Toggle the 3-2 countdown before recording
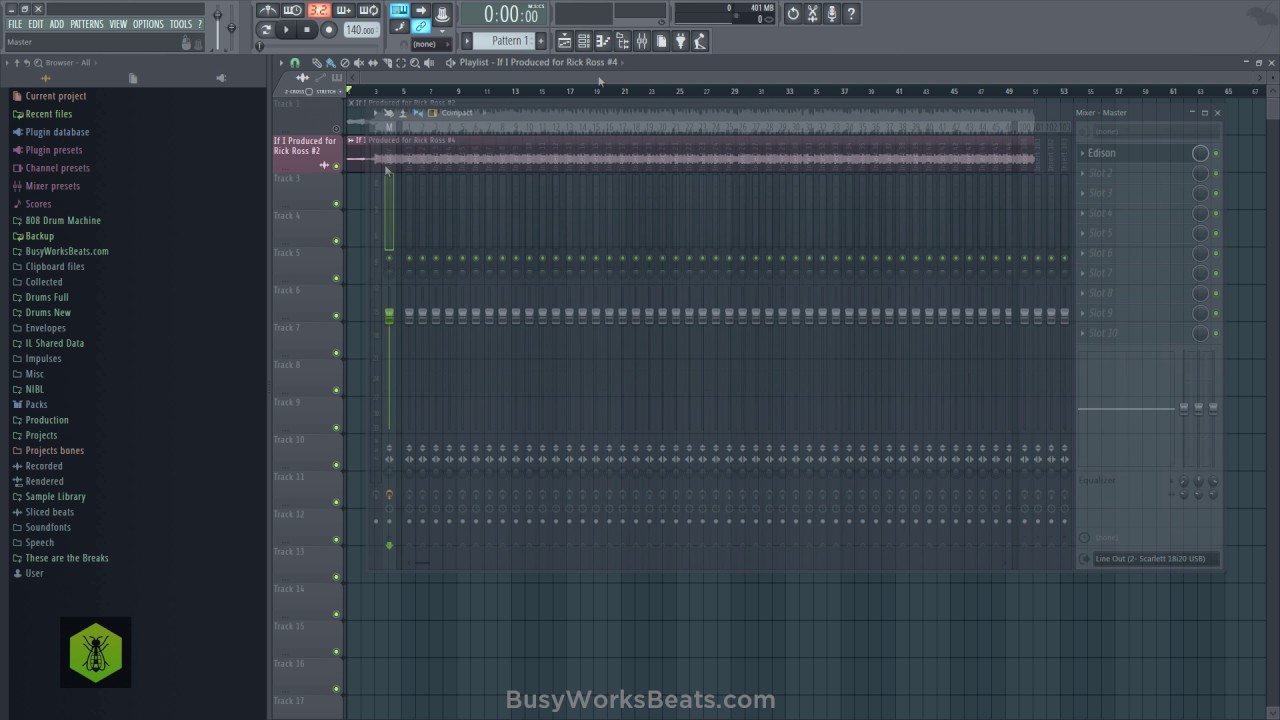1280x720 pixels. click(x=319, y=10)
